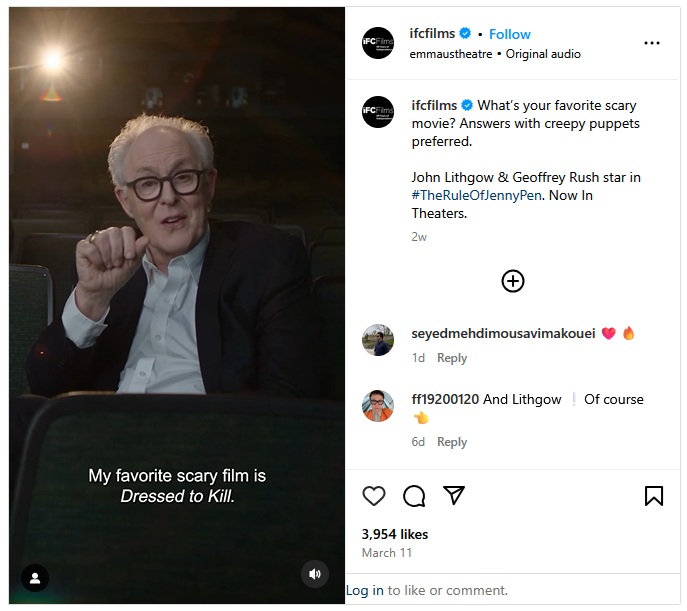This screenshot has width=687, height=611.
Task: Open ff19200120's profile picture
Action: point(378,405)
